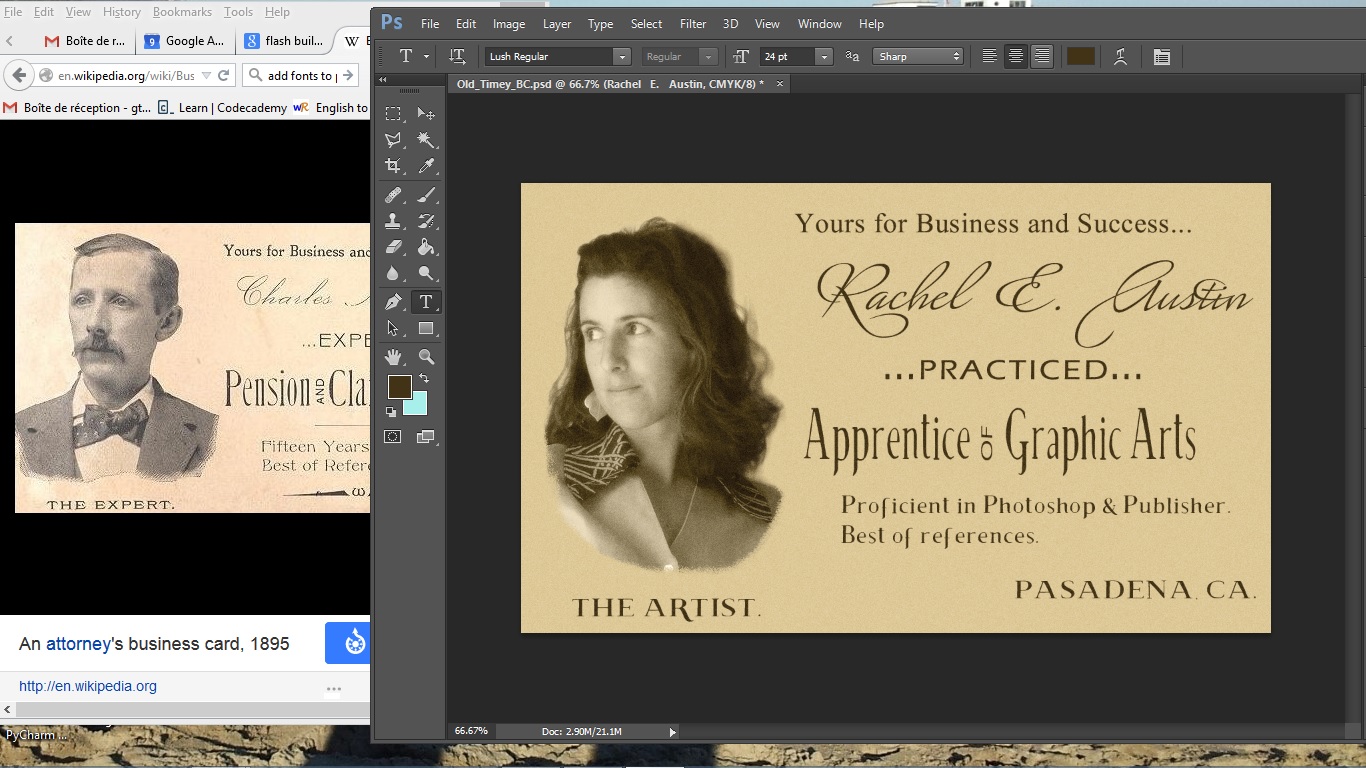The height and width of the screenshot is (768, 1366).
Task: Switch to the Gmail browser tab
Action: (x=87, y=42)
